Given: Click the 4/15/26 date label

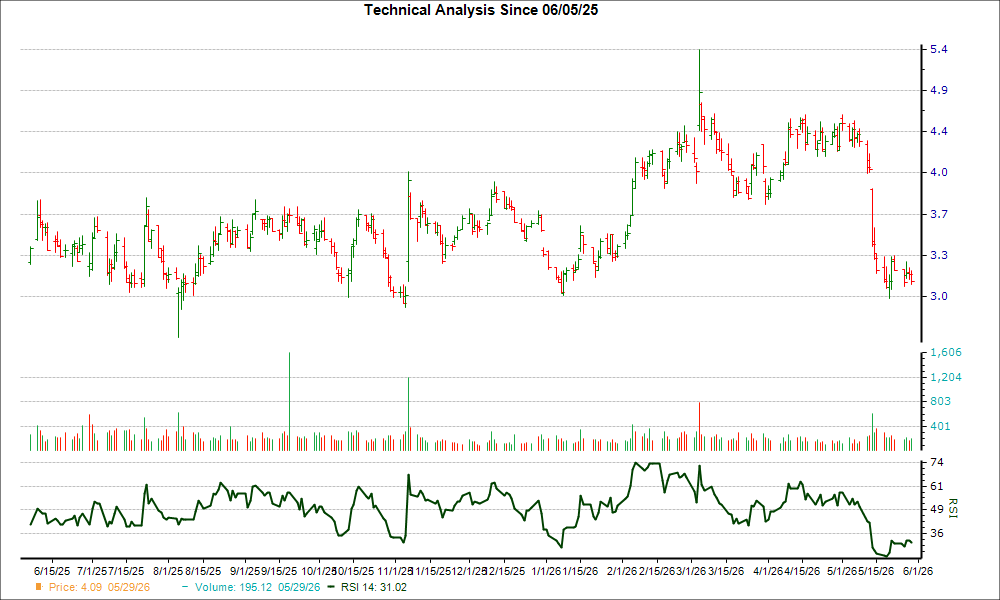Looking at the screenshot, I should coord(802,571).
